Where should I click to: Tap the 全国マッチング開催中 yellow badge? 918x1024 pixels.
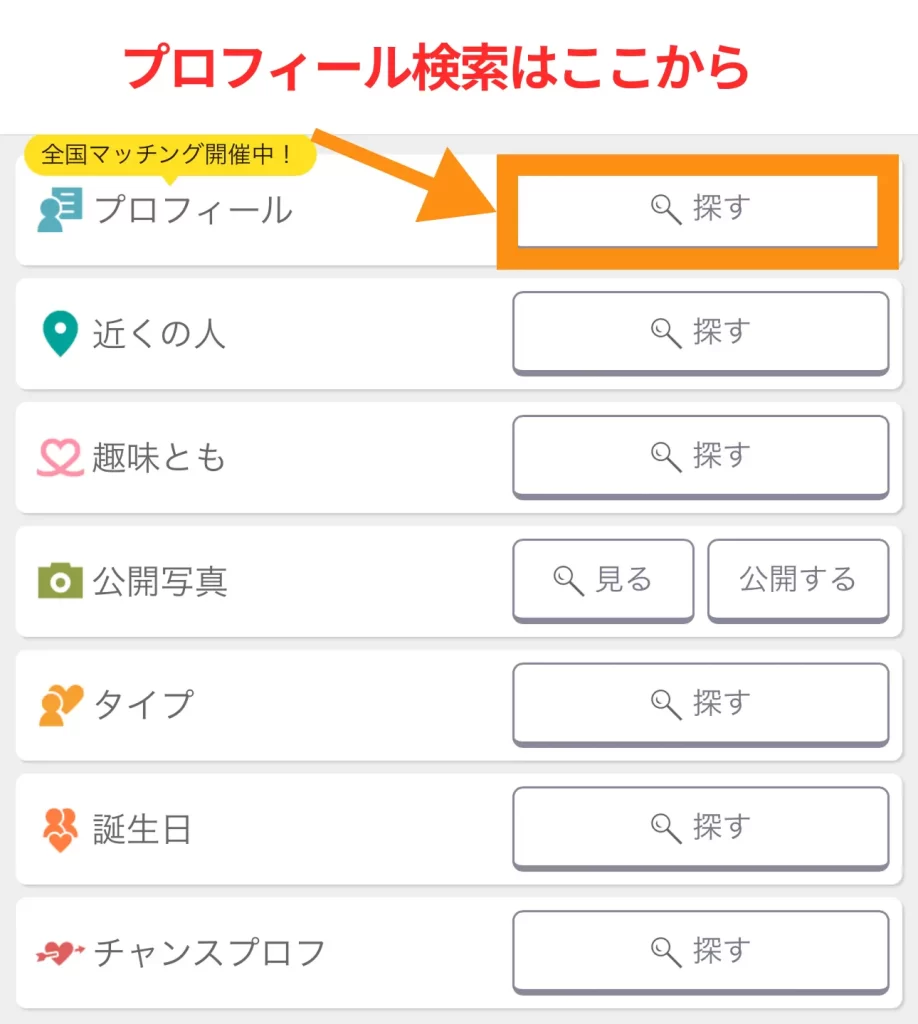click(169, 155)
